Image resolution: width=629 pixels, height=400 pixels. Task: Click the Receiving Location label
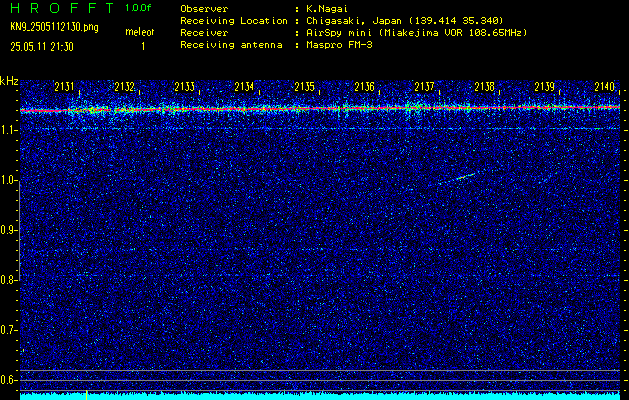coord(234,20)
